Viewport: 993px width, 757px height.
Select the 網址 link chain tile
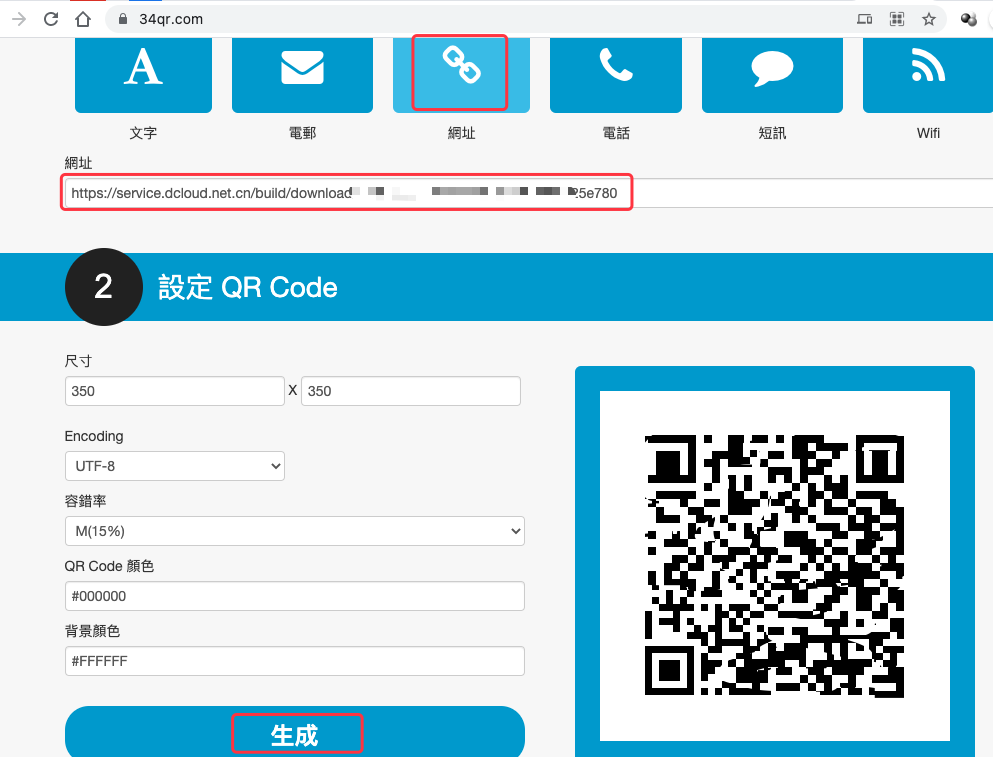[x=461, y=75]
